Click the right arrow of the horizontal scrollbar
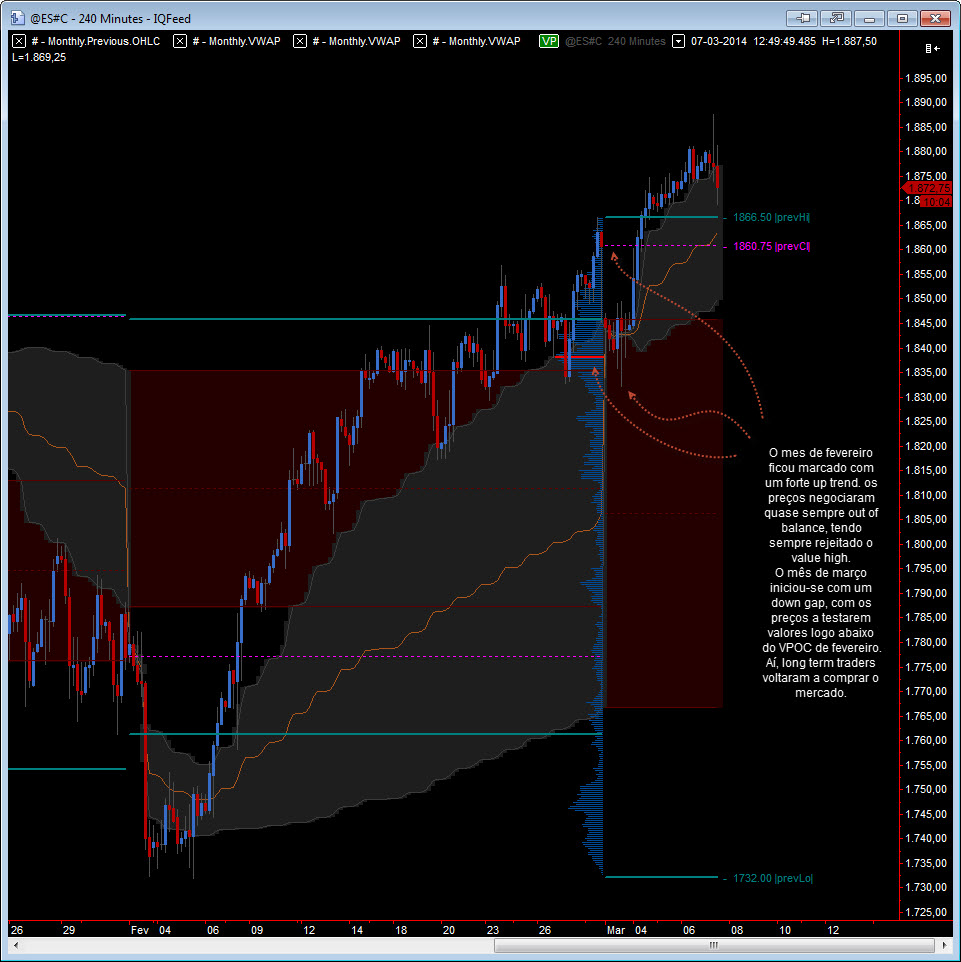This screenshot has width=961, height=962. pos(944,945)
